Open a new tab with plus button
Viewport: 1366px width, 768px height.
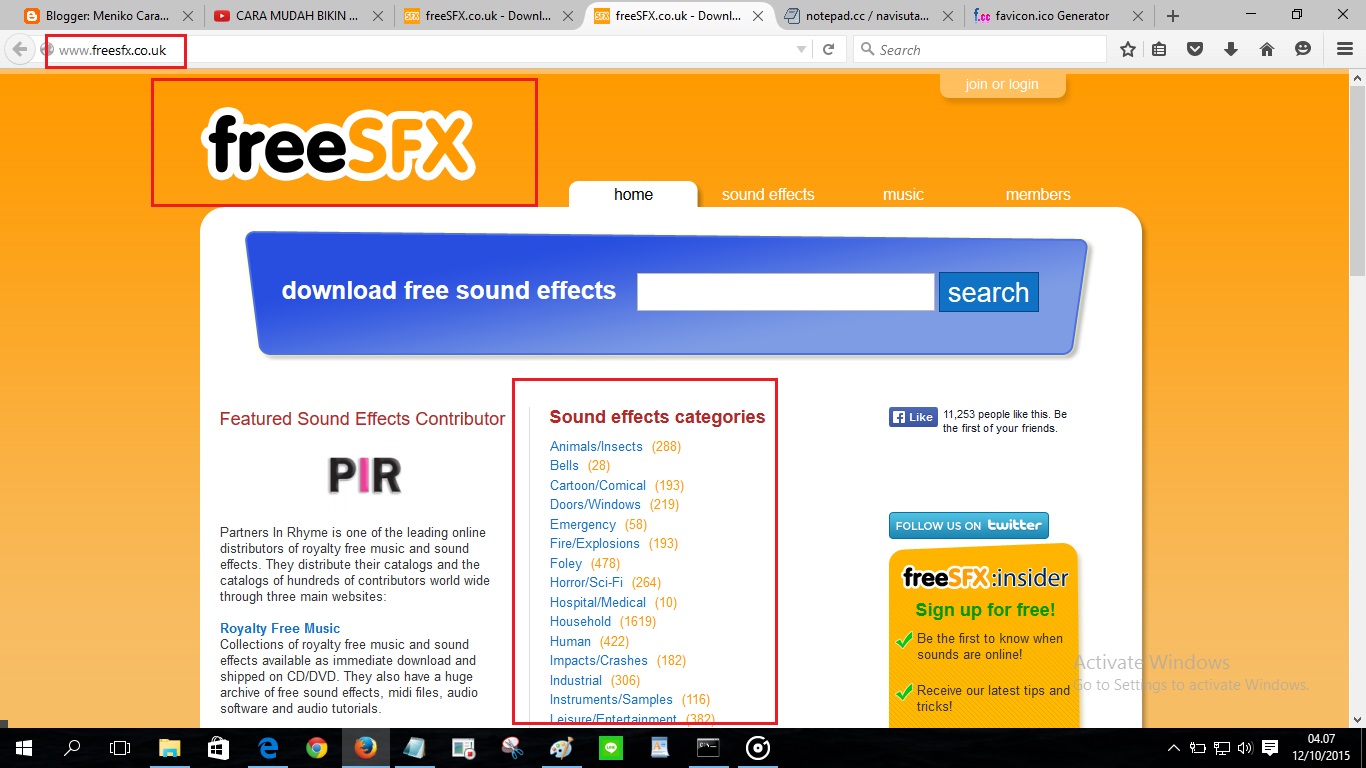[x=1173, y=16]
